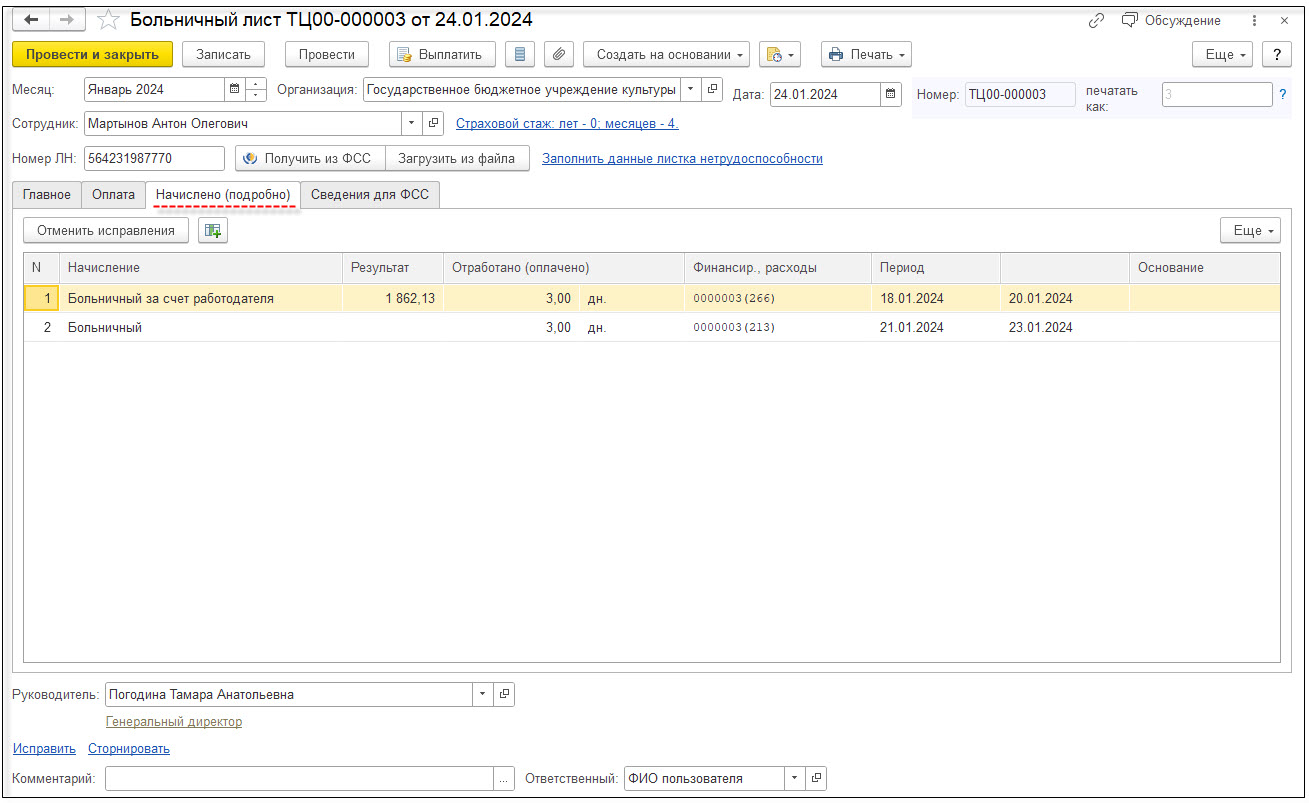Open help with the question mark button
The width and height of the screenshot is (1309, 803).
pos(1277,54)
